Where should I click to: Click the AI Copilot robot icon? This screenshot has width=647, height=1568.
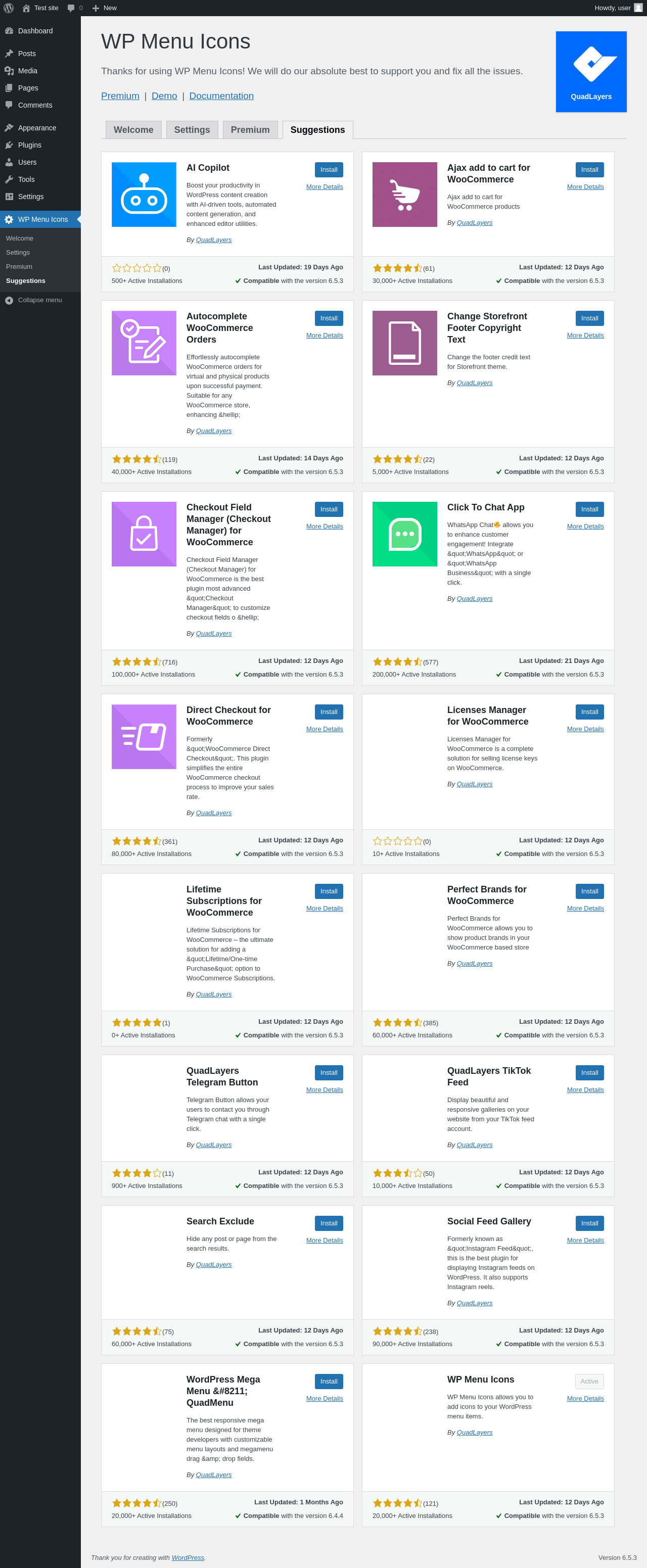coord(144,194)
